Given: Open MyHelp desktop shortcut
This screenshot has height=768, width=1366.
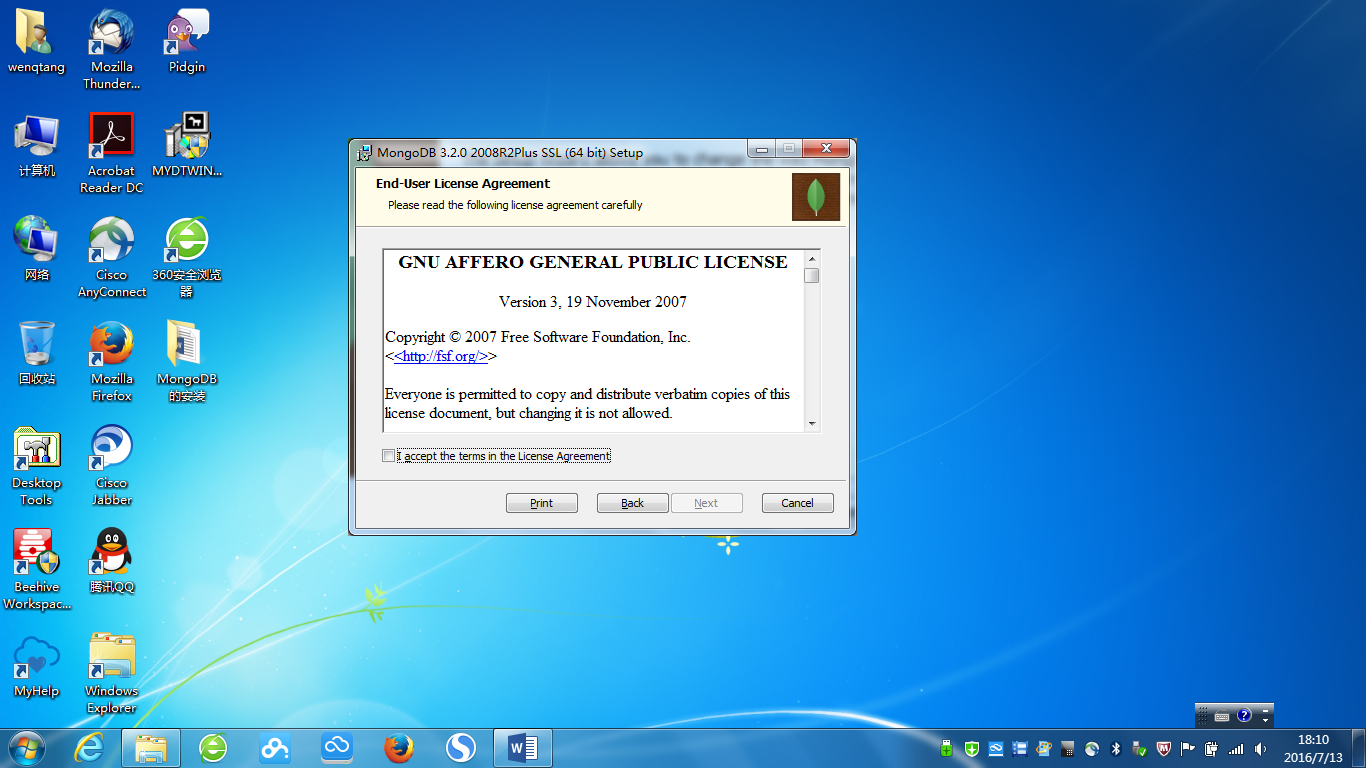Looking at the screenshot, I should click(37, 666).
